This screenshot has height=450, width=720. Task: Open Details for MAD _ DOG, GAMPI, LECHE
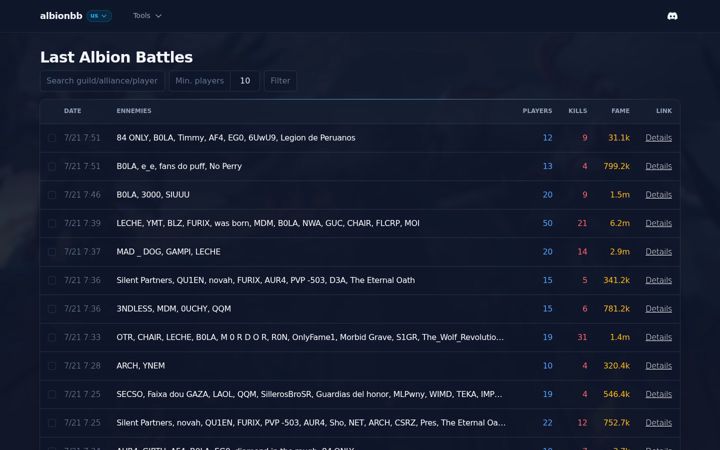[x=658, y=252]
